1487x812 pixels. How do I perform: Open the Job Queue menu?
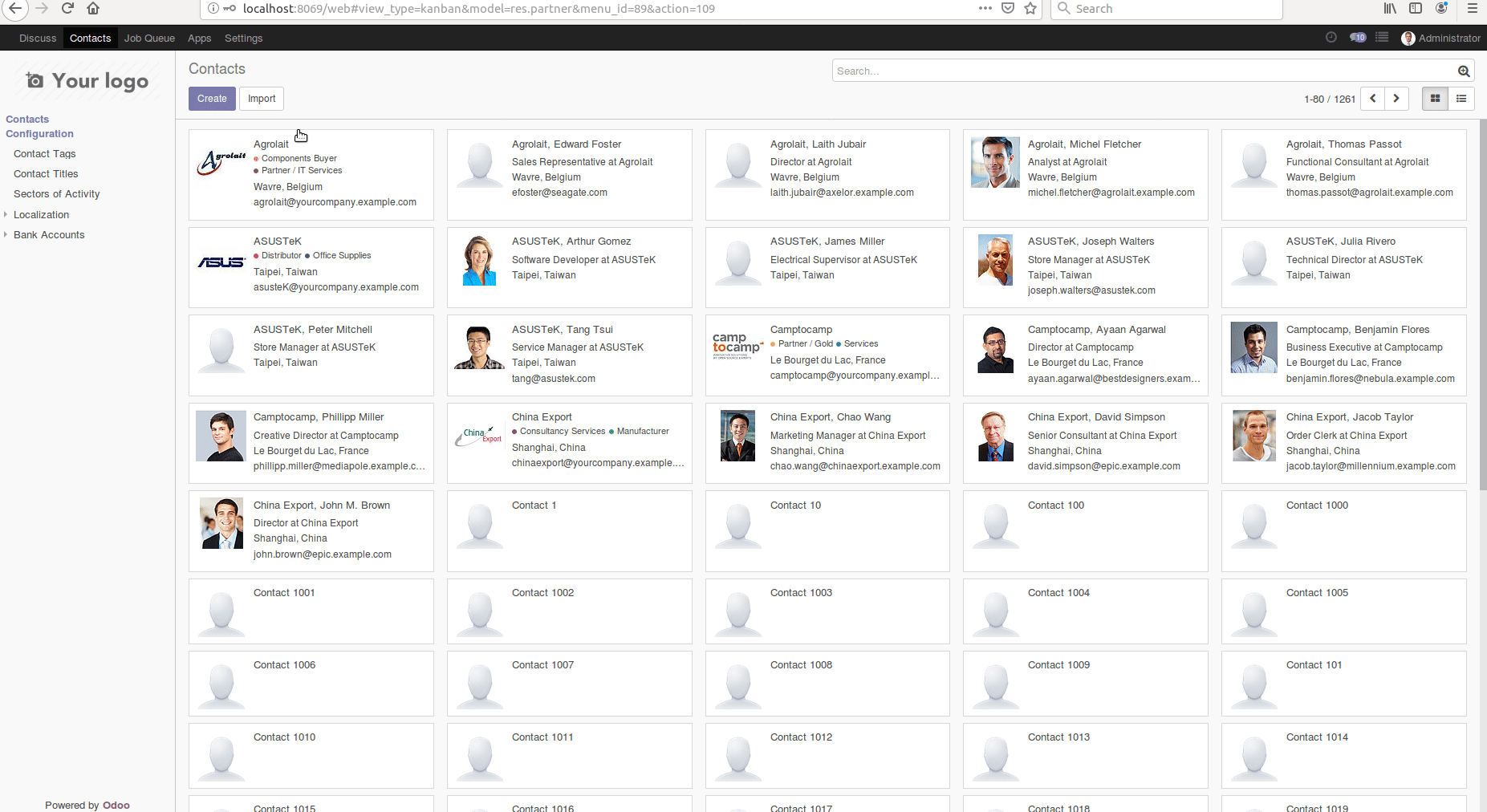point(149,38)
